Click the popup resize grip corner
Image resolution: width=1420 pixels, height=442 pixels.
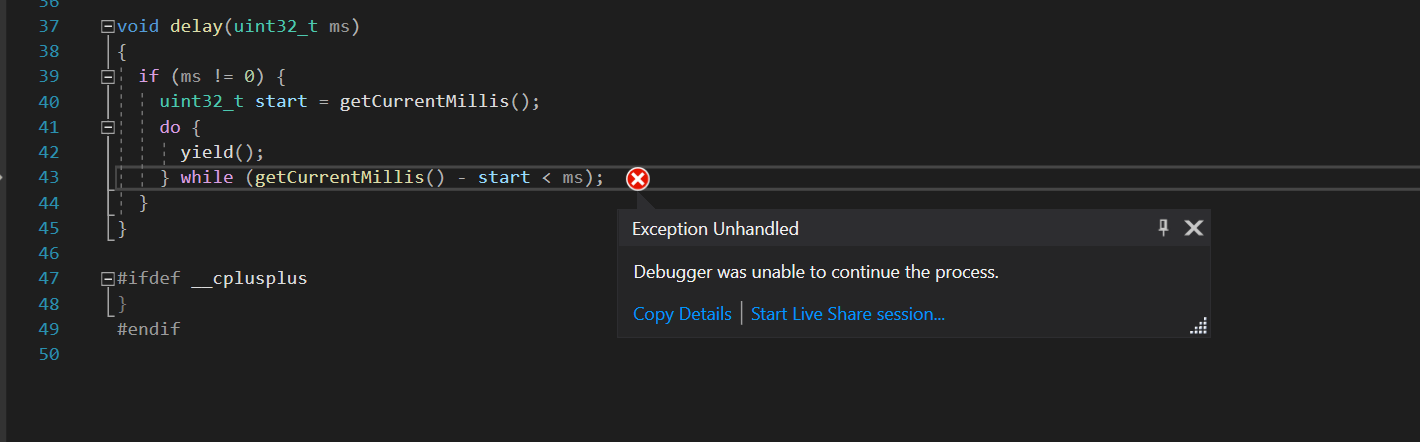pyautogui.click(x=1199, y=325)
